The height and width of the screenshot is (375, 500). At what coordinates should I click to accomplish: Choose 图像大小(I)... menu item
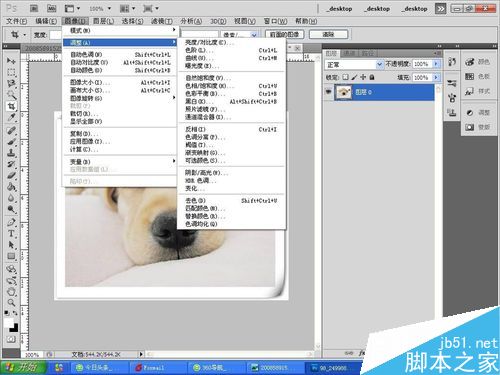(x=120, y=82)
